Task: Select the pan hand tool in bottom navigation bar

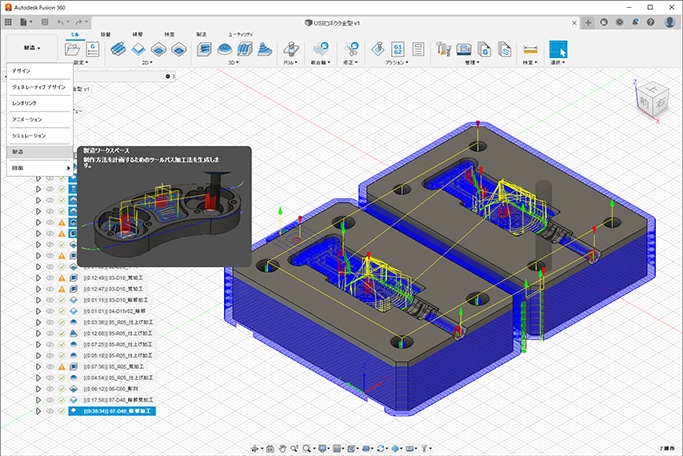Action: coord(283,447)
